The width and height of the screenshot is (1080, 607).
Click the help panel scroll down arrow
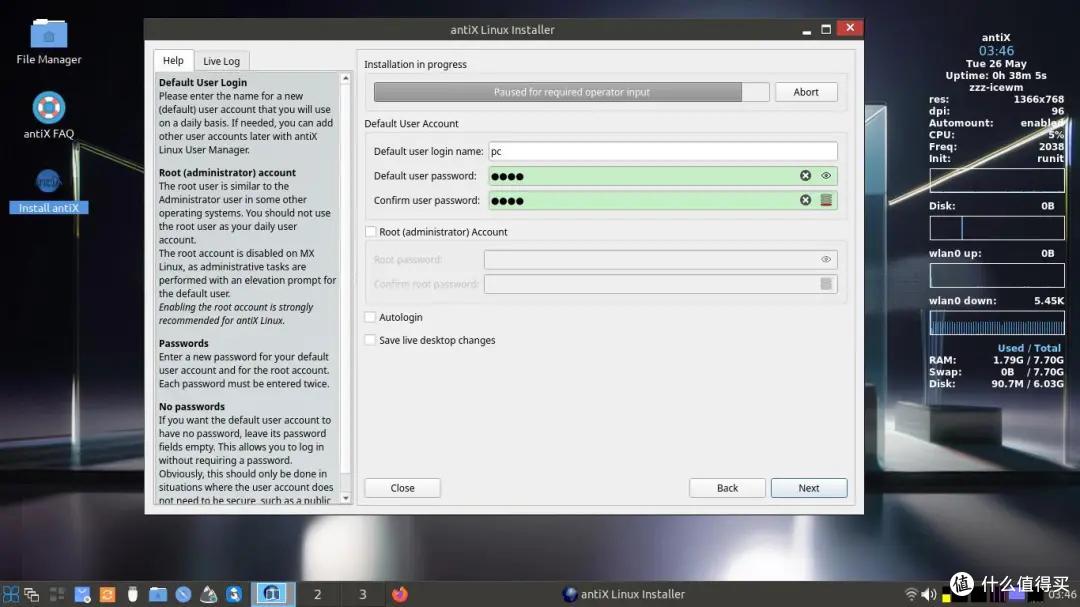[x=346, y=499]
